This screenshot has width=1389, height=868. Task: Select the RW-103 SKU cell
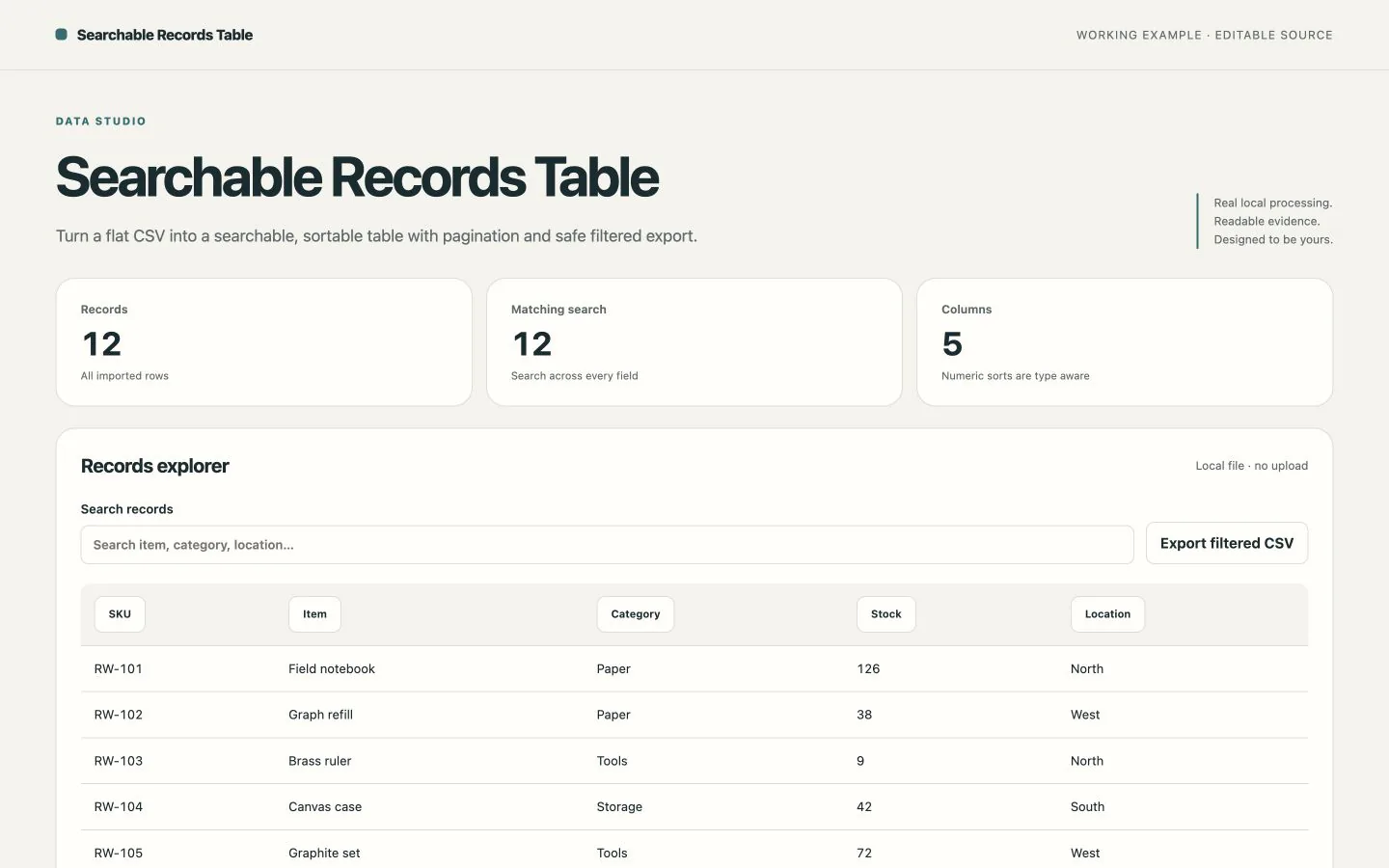coord(119,761)
